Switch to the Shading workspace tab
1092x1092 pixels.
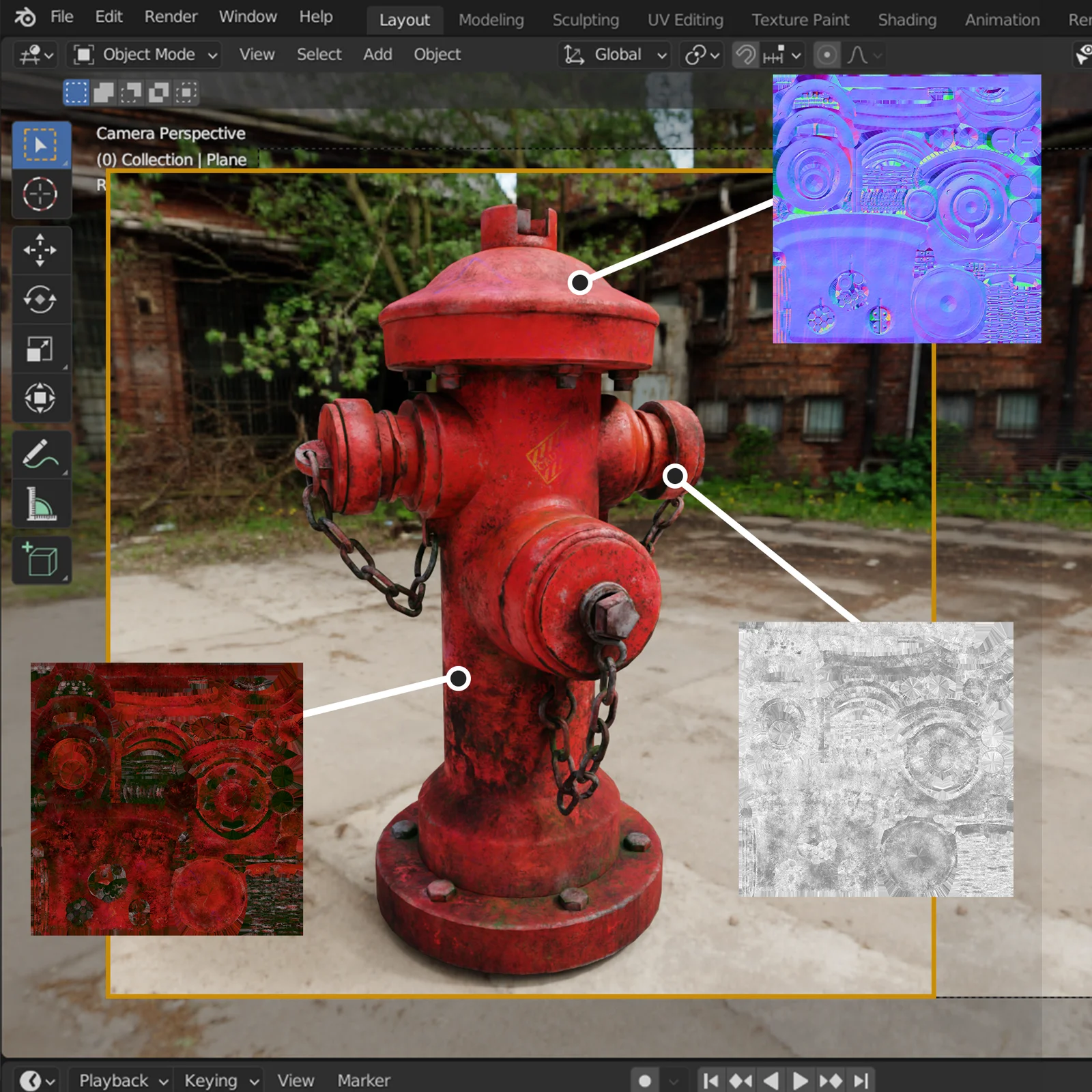[906, 20]
